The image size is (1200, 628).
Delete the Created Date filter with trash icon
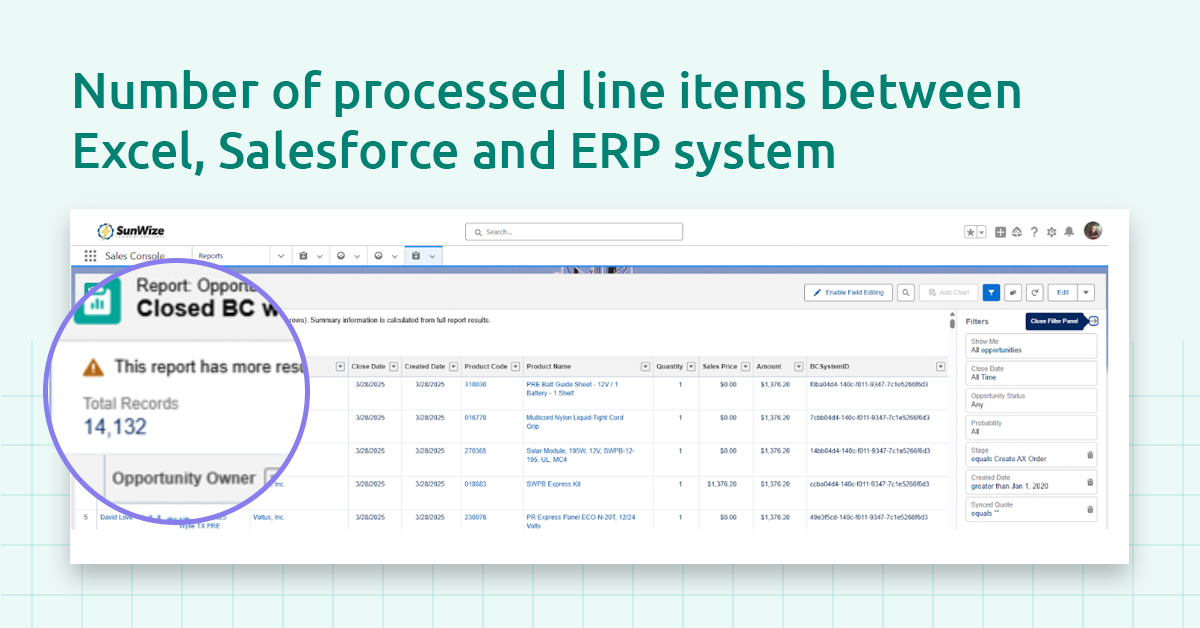(1090, 482)
